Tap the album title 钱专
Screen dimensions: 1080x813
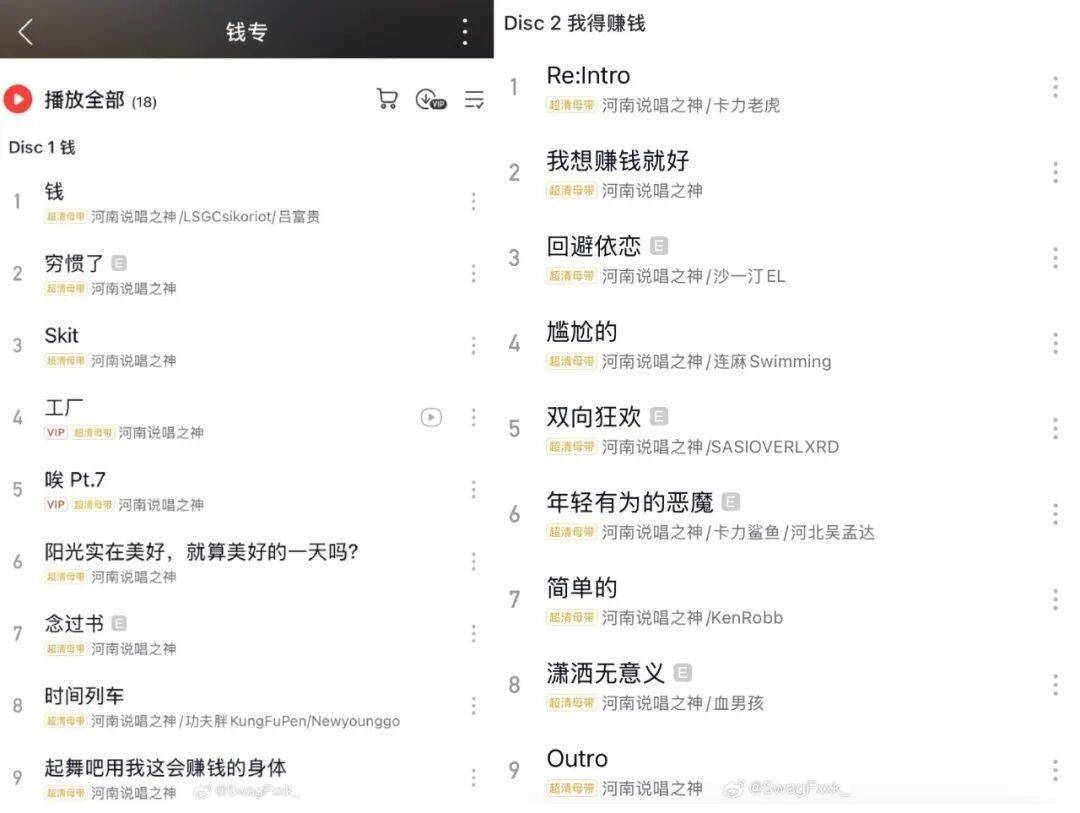(247, 32)
